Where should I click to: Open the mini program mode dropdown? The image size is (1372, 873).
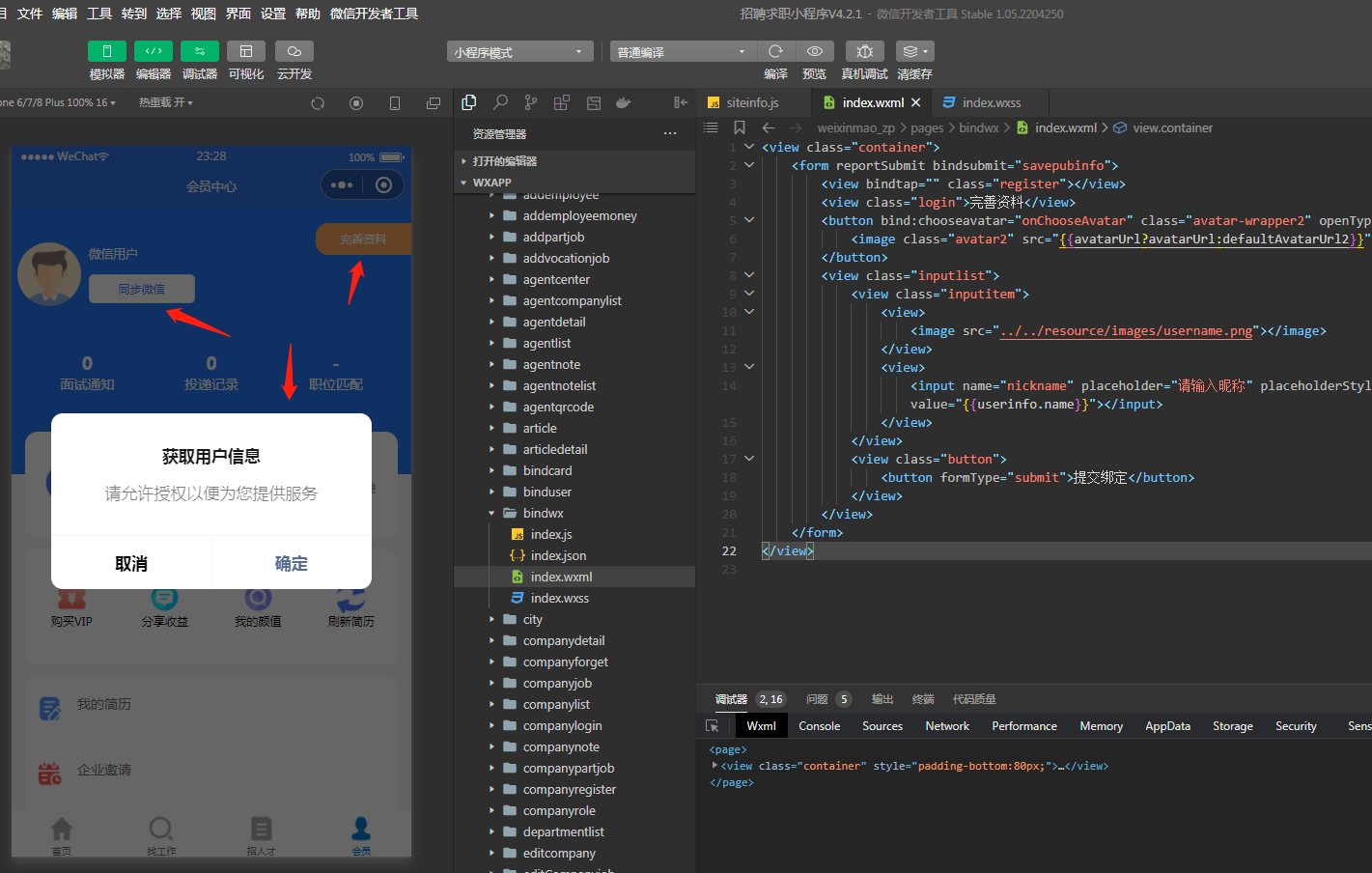click(x=520, y=52)
